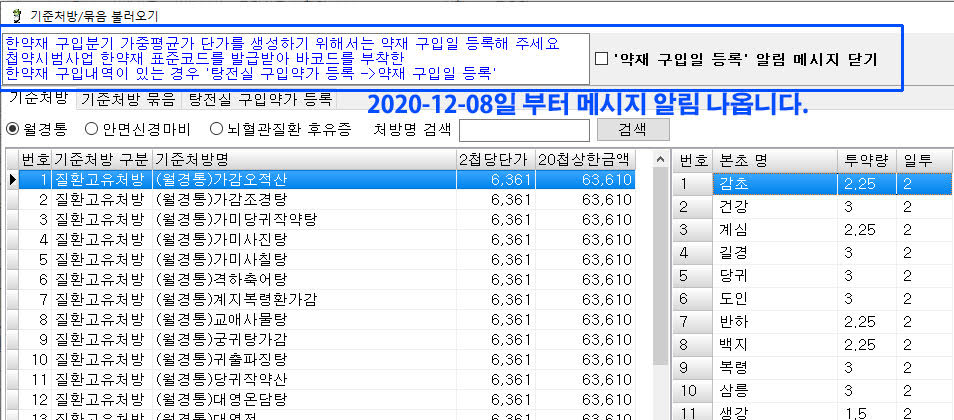Sort by the 2첩당단가 column header
The width and height of the screenshot is (954, 420).
pyautogui.click(x=492, y=159)
